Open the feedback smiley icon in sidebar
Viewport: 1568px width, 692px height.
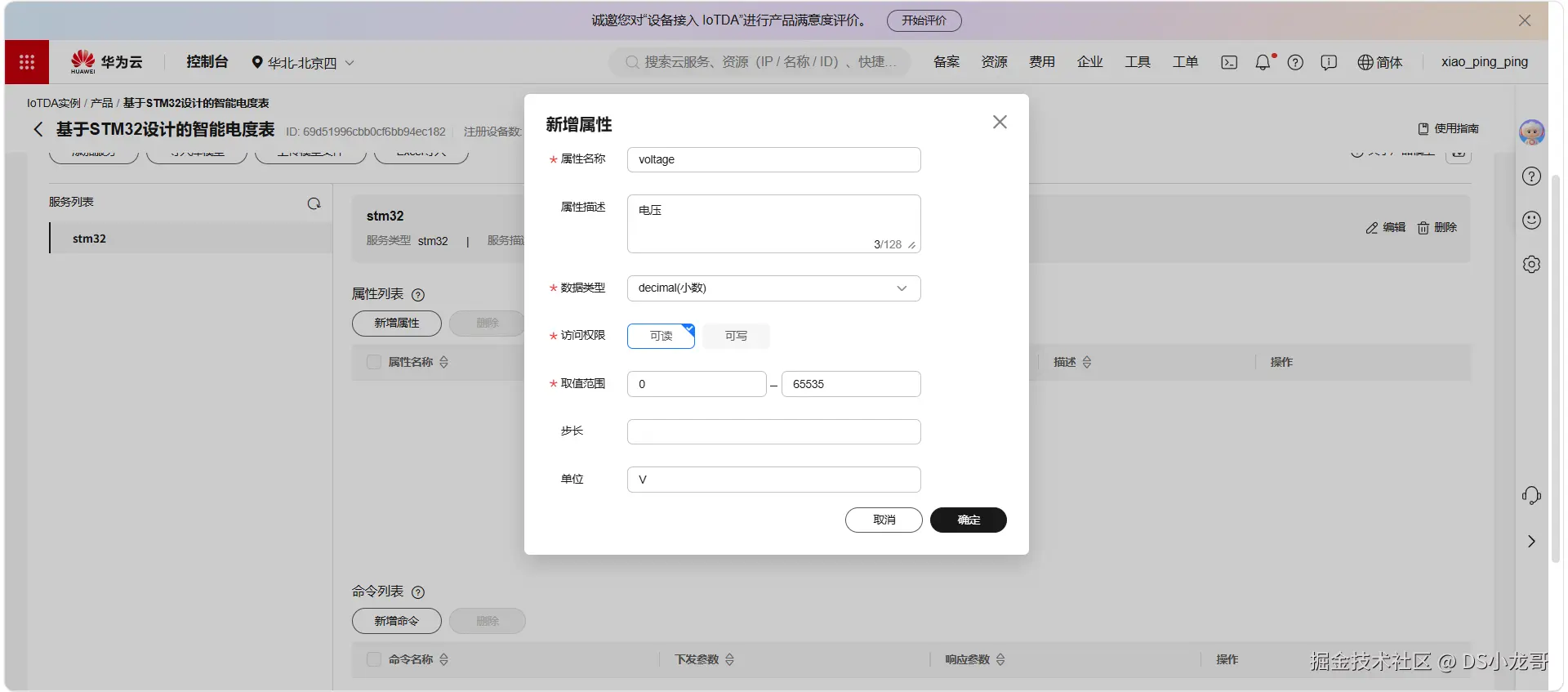1531,220
